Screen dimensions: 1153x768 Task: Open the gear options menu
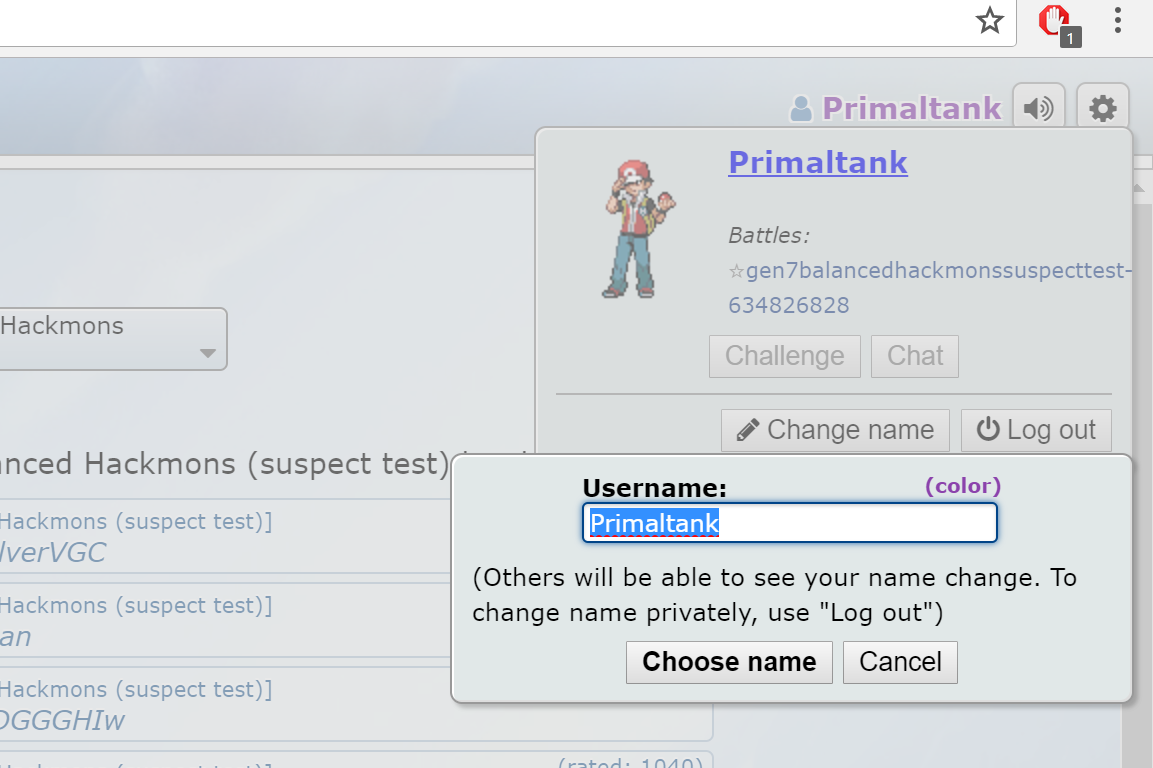1102,108
